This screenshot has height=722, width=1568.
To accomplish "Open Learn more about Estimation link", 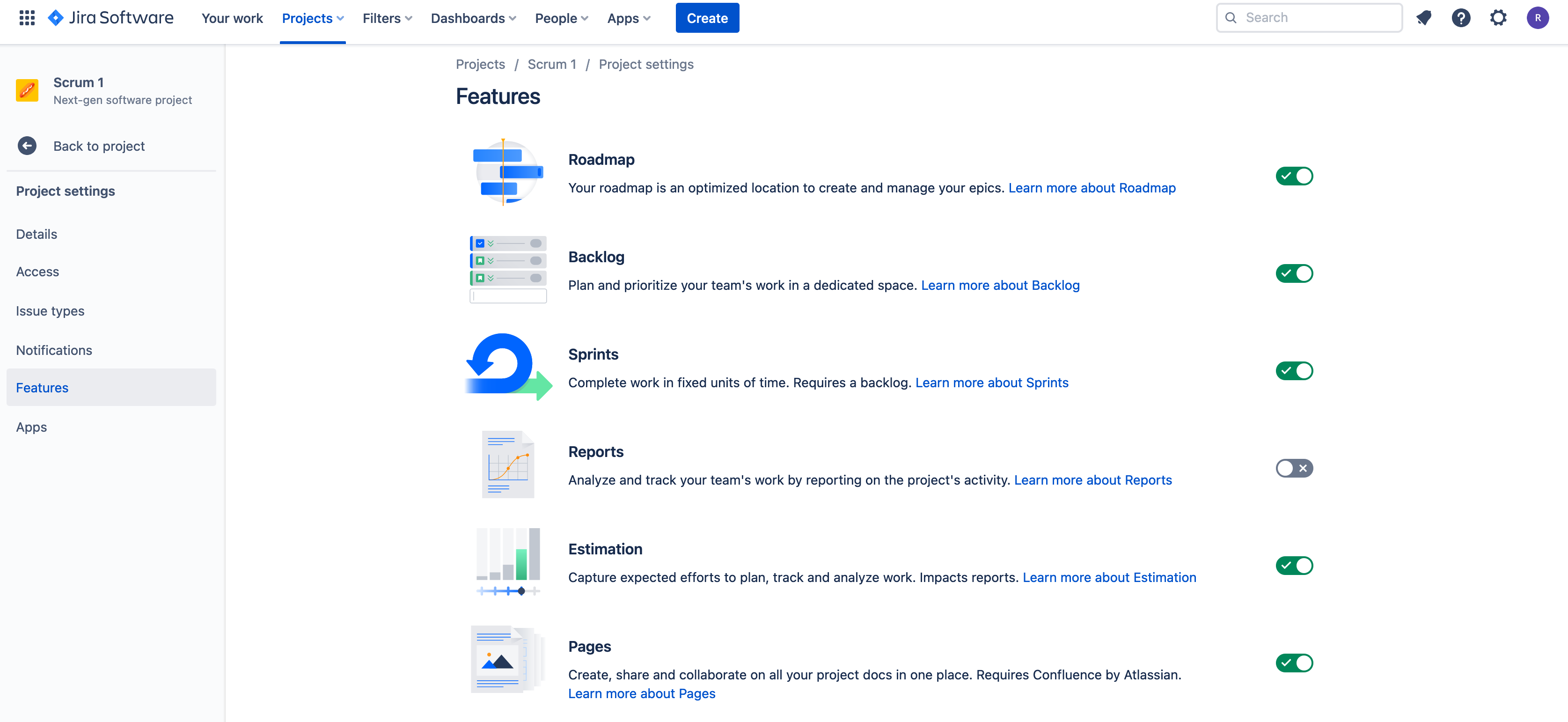I will click(x=1109, y=577).
